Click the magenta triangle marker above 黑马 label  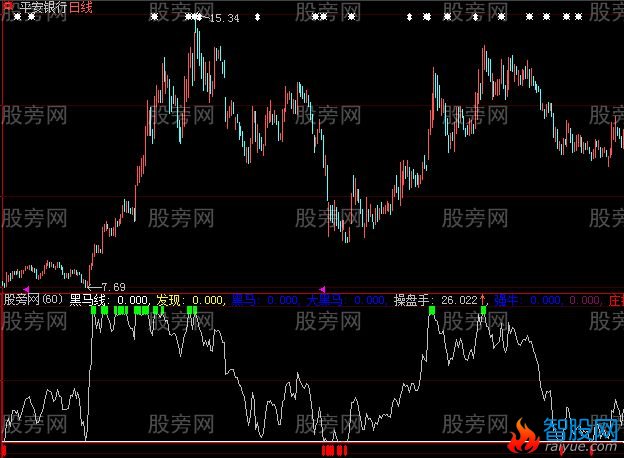(x=322, y=288)
